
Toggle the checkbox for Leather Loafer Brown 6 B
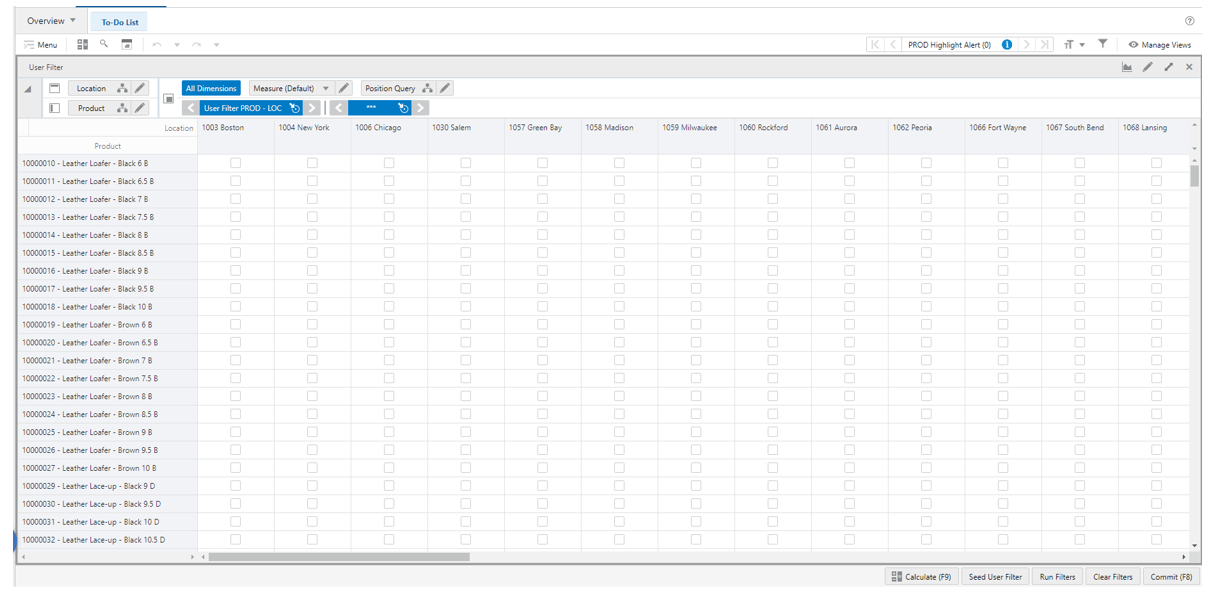(x=236, y=324)
